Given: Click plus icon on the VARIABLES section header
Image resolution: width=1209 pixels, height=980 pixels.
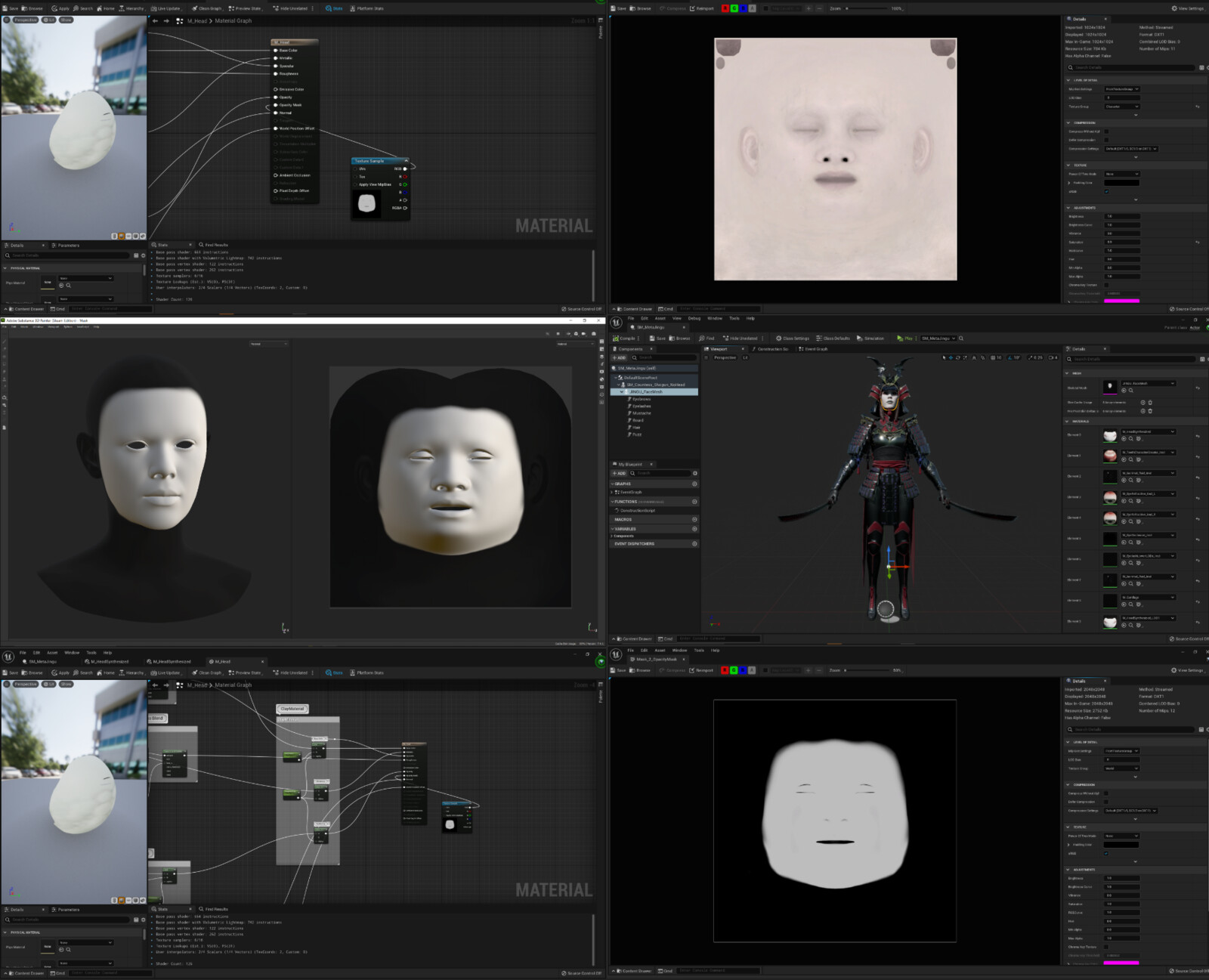Looking at the screenshot, I should click(694, 529).
